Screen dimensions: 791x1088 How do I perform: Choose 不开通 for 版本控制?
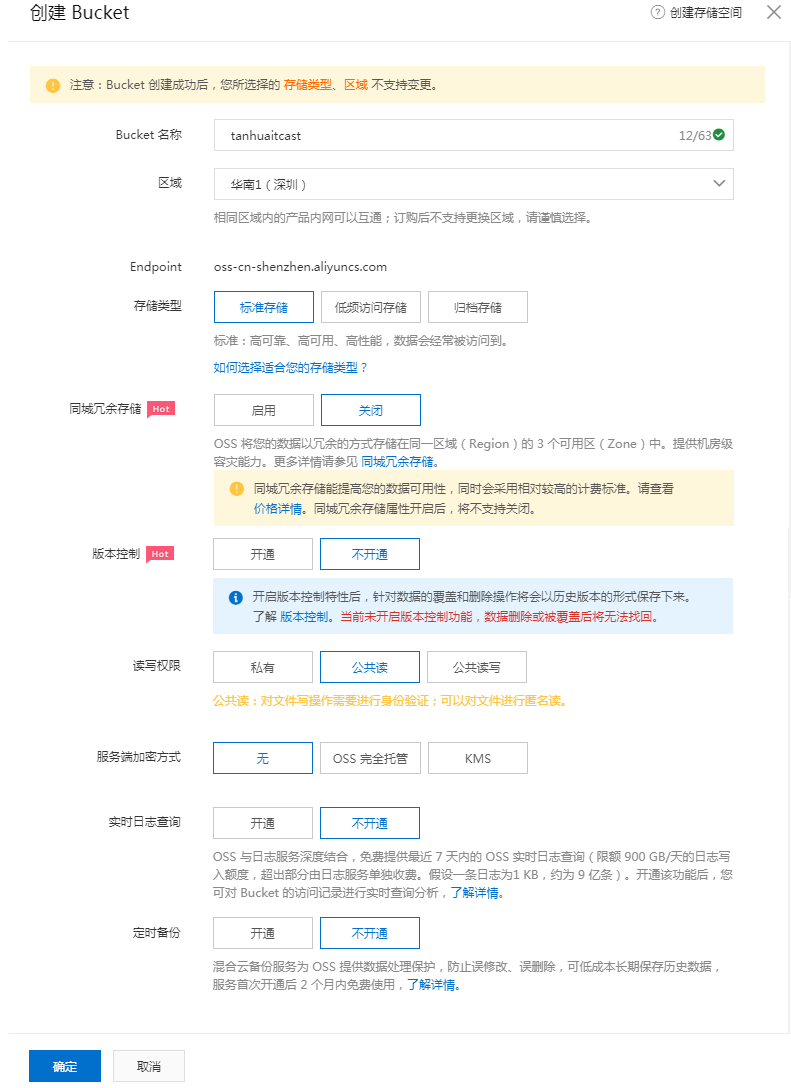click(x=370, y=554)
